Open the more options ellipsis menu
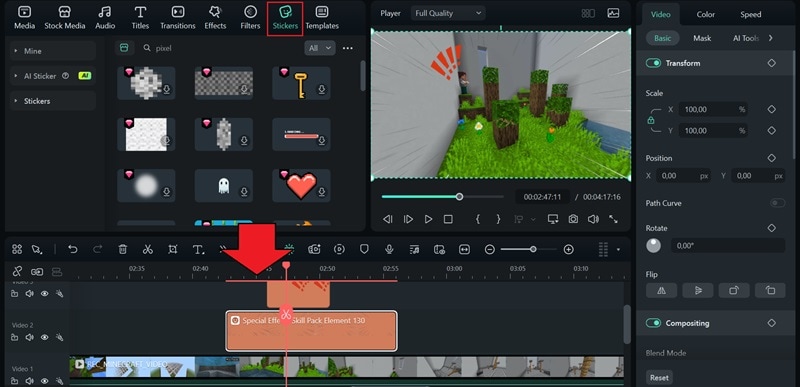 [348, 48]
